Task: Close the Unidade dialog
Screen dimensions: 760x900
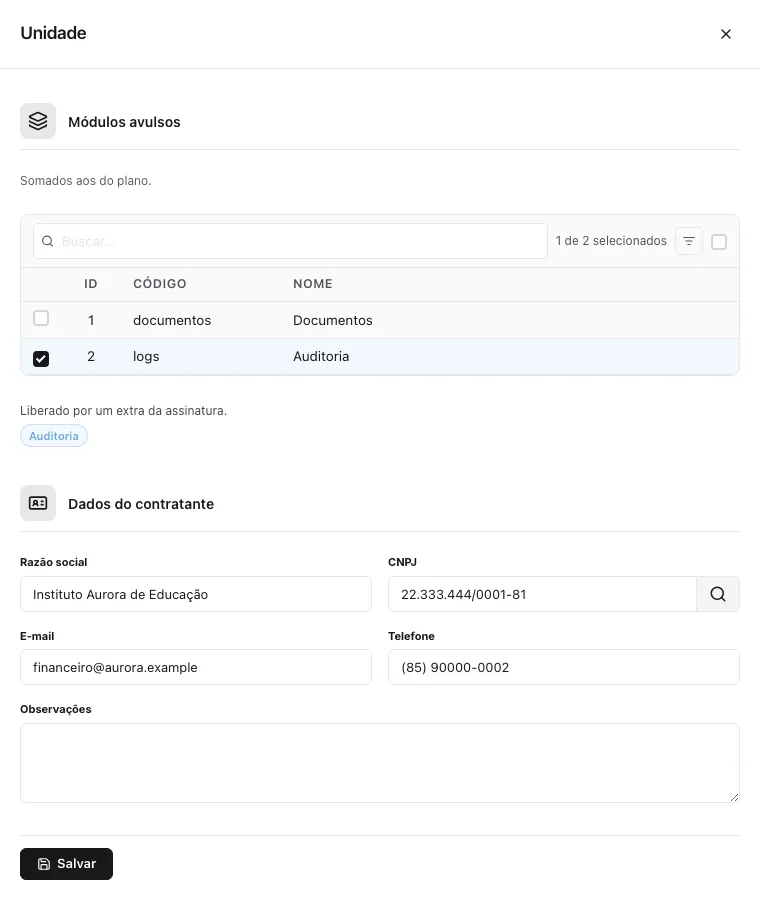Action: tap(726, 34)
